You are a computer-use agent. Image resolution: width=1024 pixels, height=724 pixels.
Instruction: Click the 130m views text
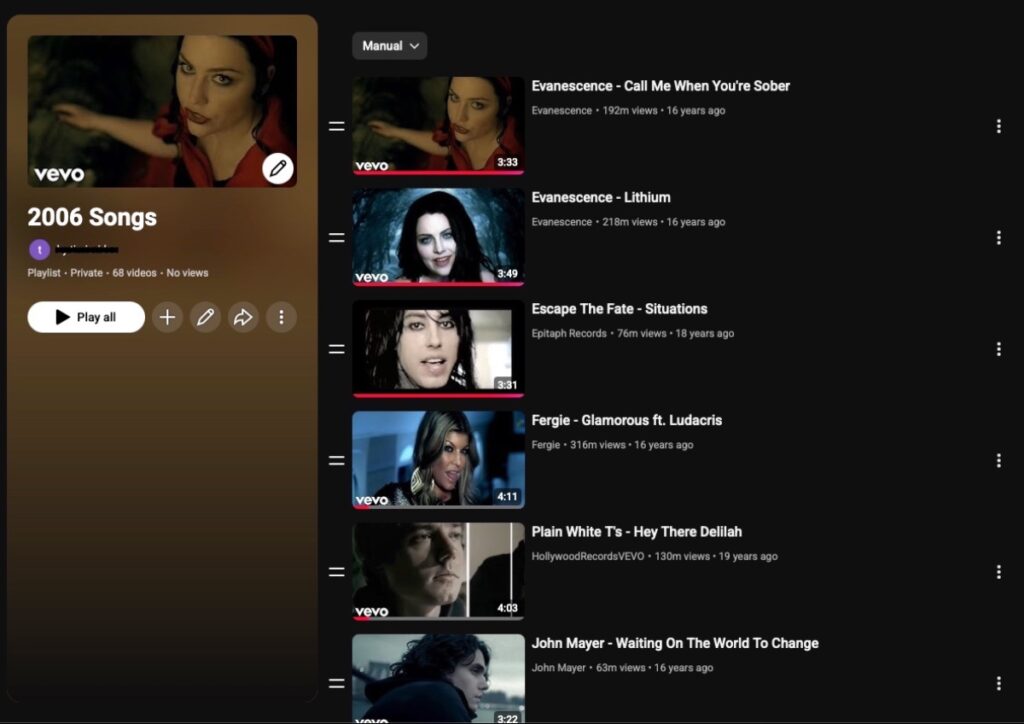682,556
